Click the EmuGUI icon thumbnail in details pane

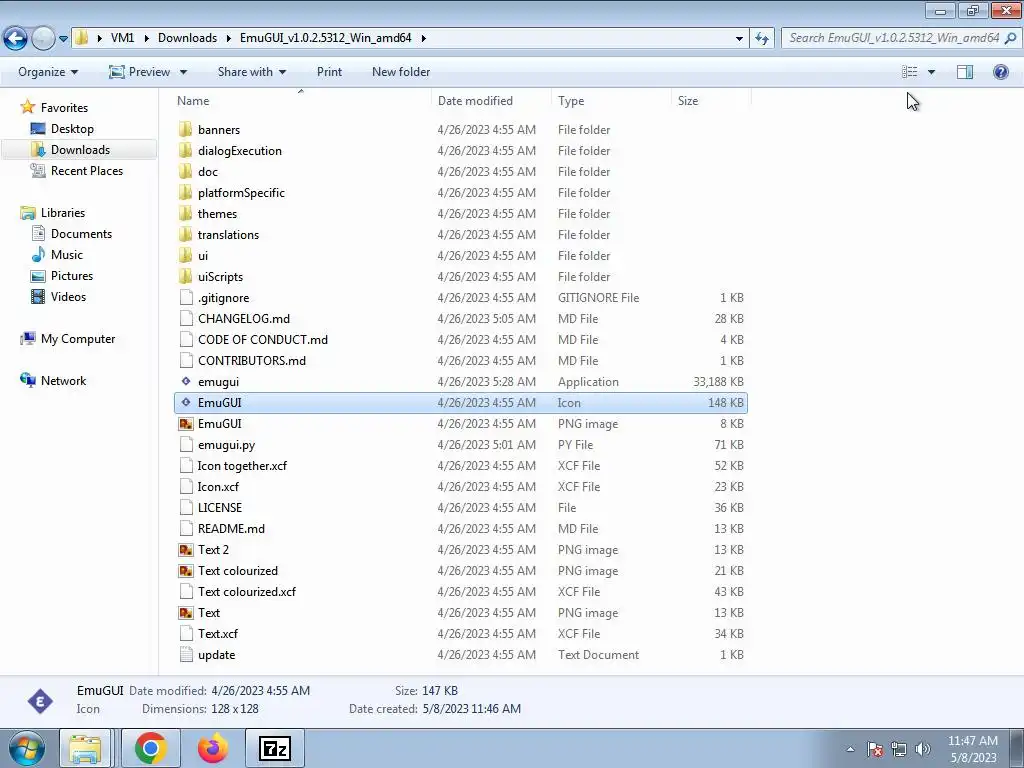coord(40,701)
